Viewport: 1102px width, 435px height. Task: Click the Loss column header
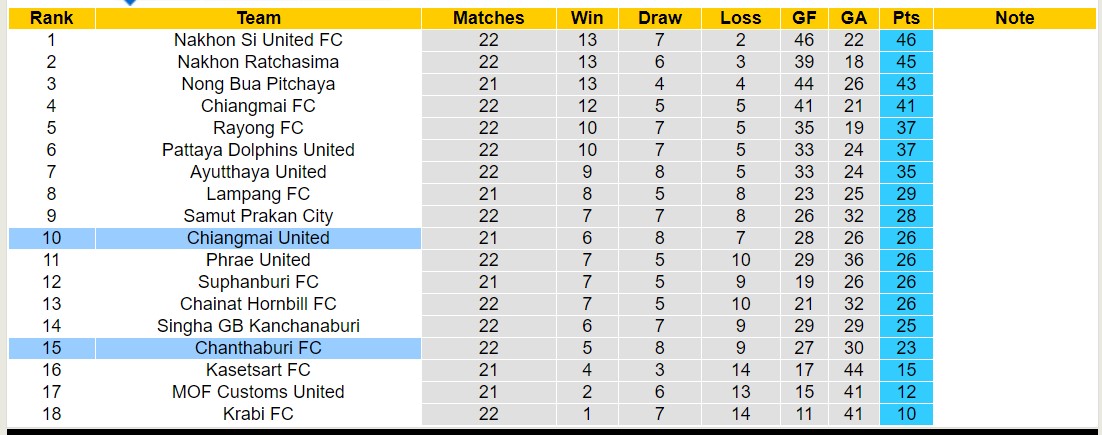740,18
